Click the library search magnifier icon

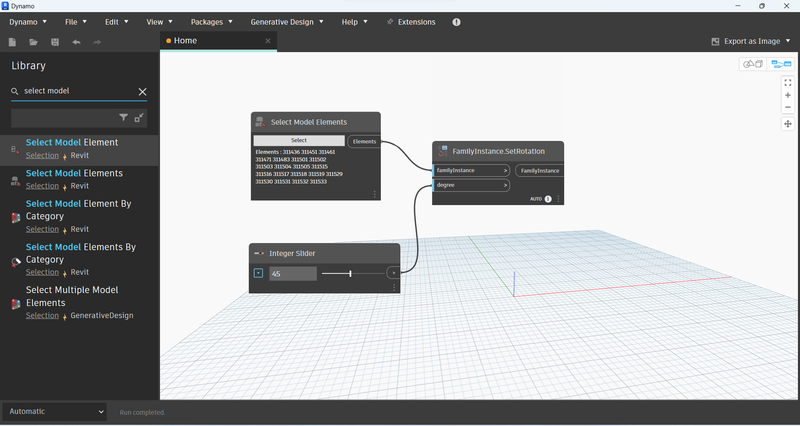[15, 91]
